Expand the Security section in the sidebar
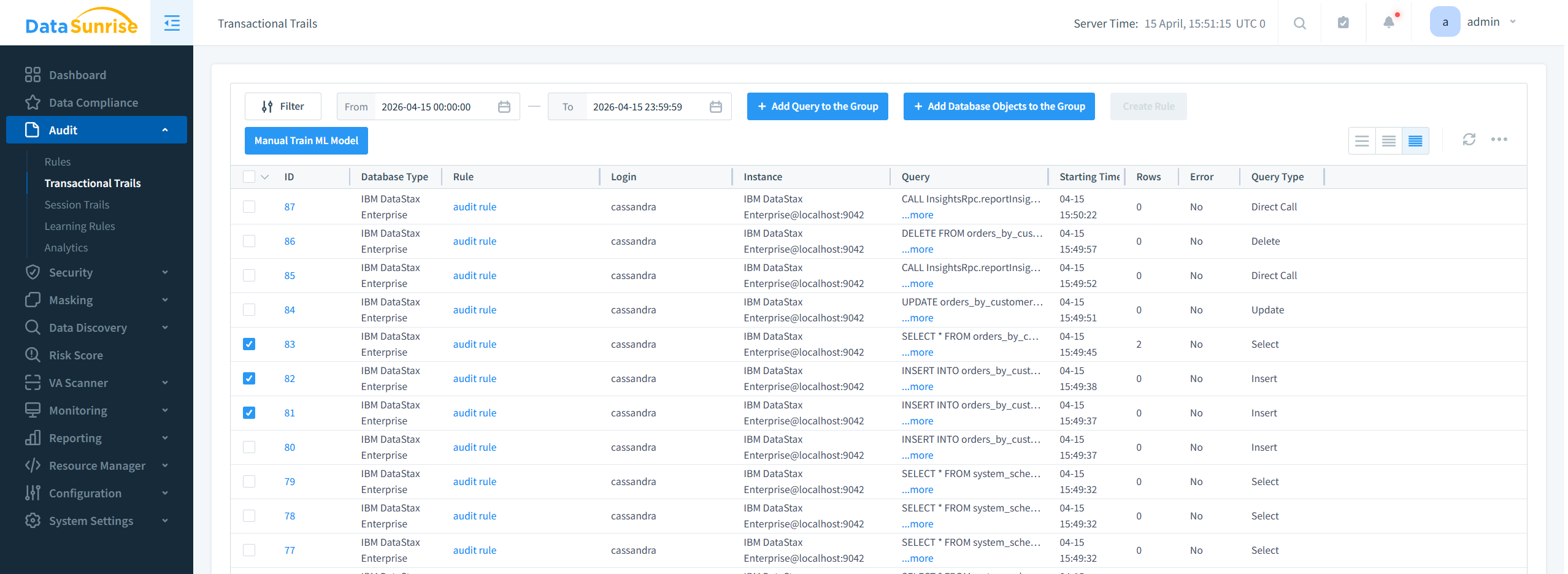The width and height of the screenshot is (1568, 574). coord(96,272)
